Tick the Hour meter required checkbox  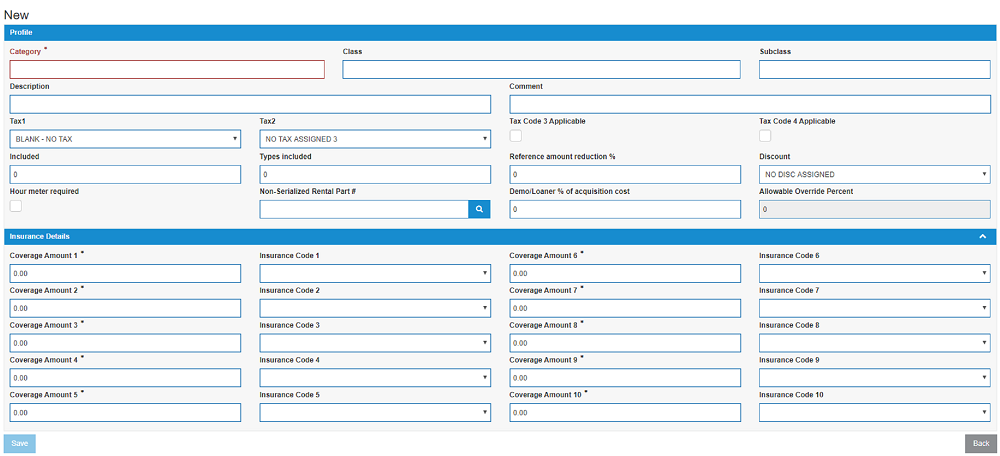point(16,205)
